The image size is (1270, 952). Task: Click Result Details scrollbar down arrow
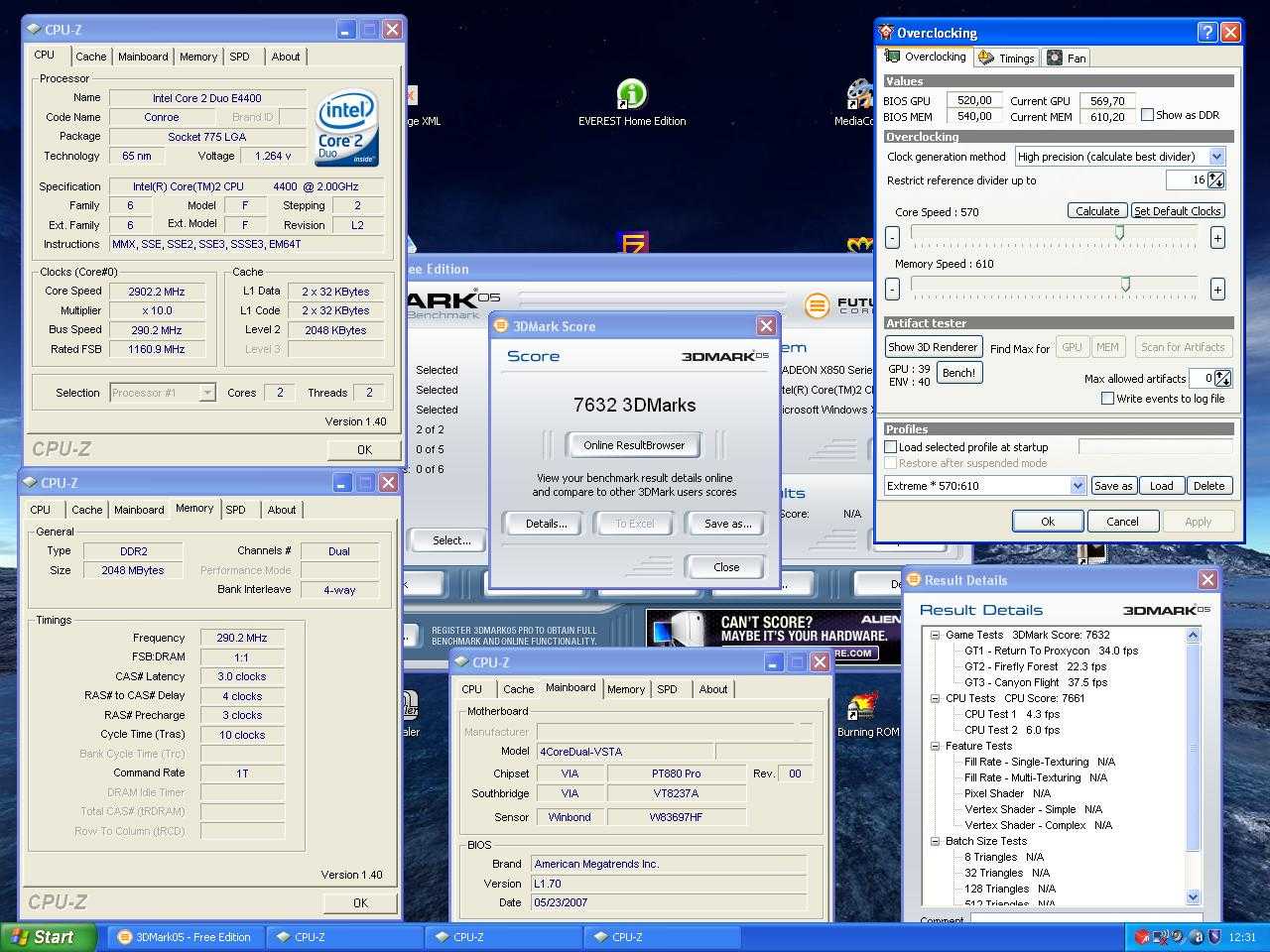click(x=1193, y=896)
